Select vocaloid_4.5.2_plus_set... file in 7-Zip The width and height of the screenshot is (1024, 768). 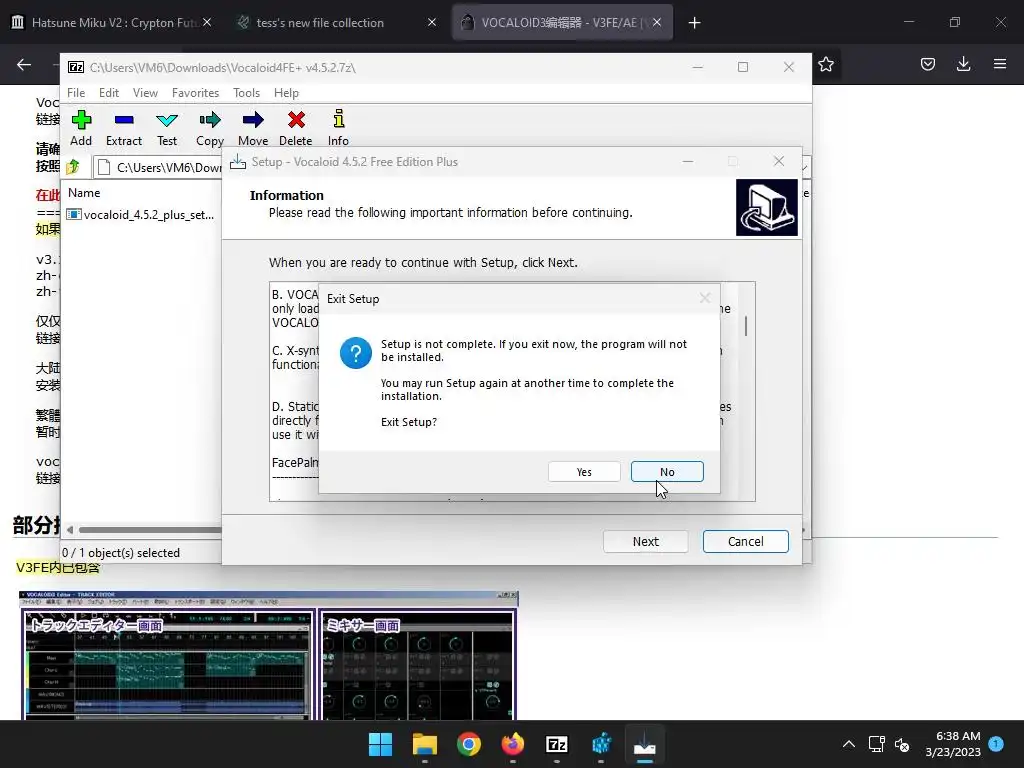pyautogui.click(x=140, y=215)
